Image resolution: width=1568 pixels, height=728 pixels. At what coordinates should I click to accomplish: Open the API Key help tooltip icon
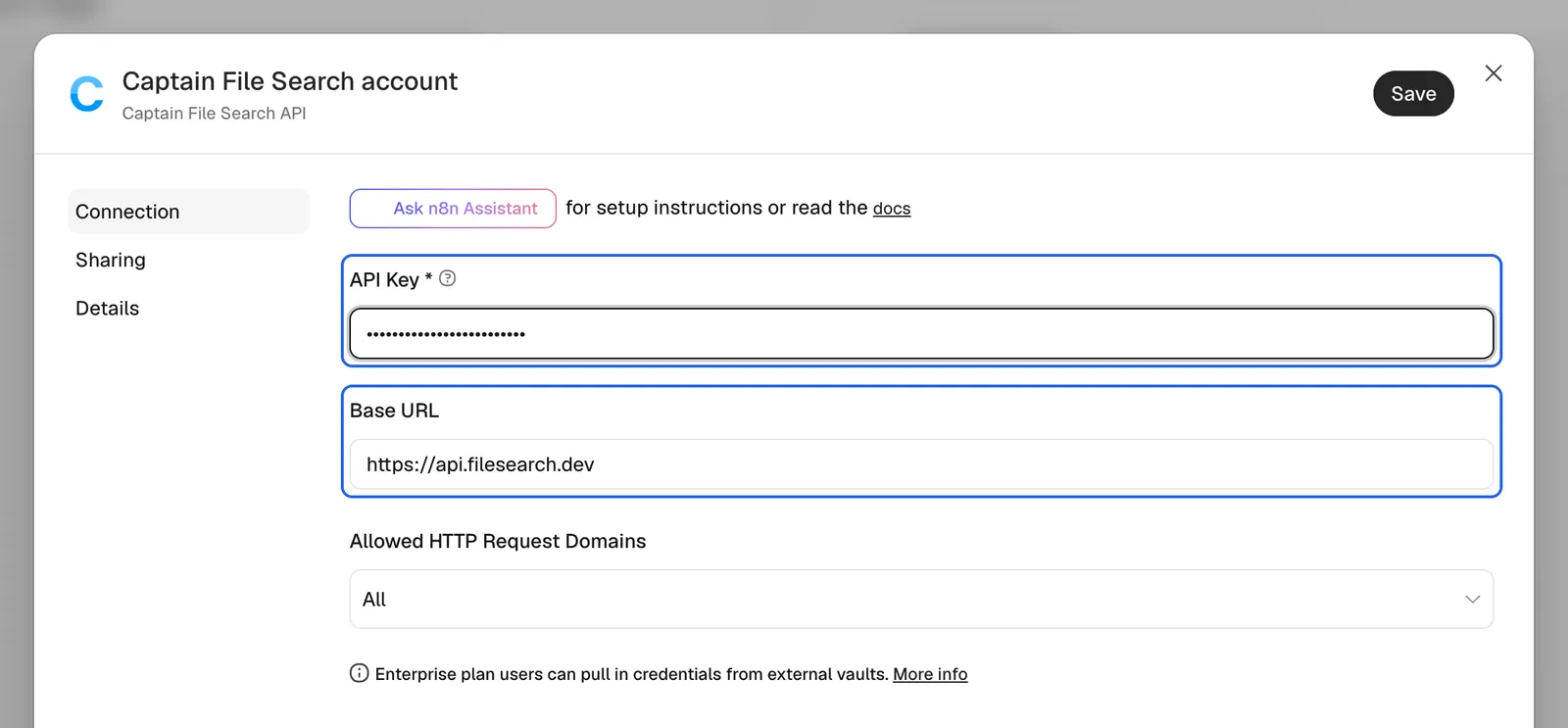pos(447,278)
